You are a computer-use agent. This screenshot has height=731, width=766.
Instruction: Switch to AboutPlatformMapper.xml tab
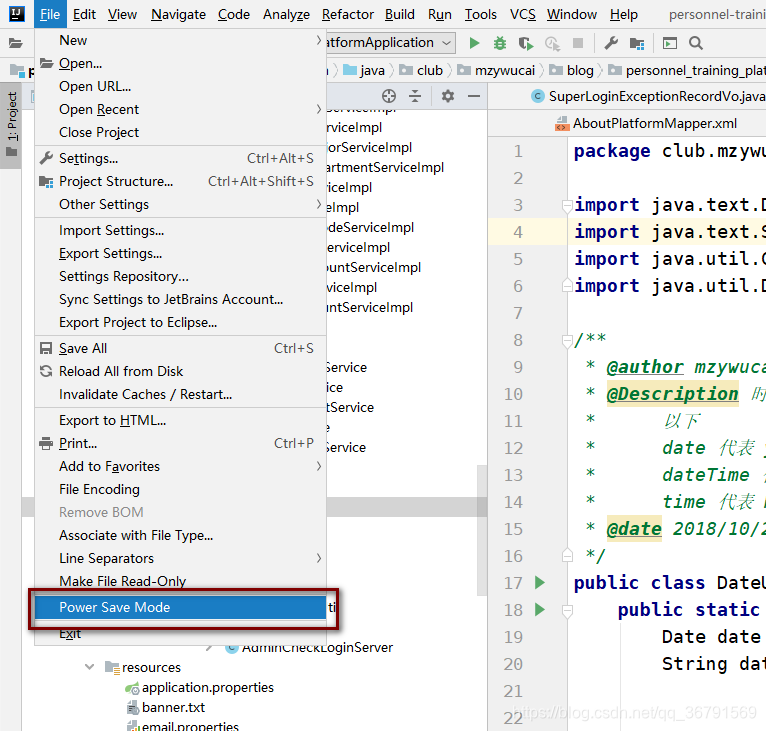click(646, 123)
